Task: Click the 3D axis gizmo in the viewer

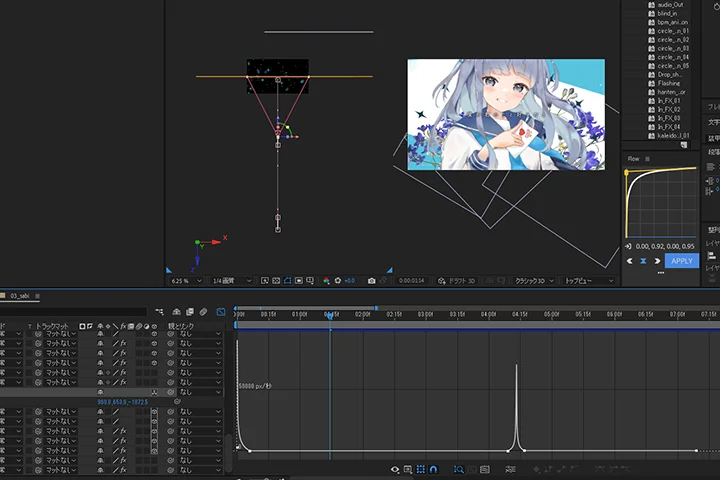Action: [207, 252]
